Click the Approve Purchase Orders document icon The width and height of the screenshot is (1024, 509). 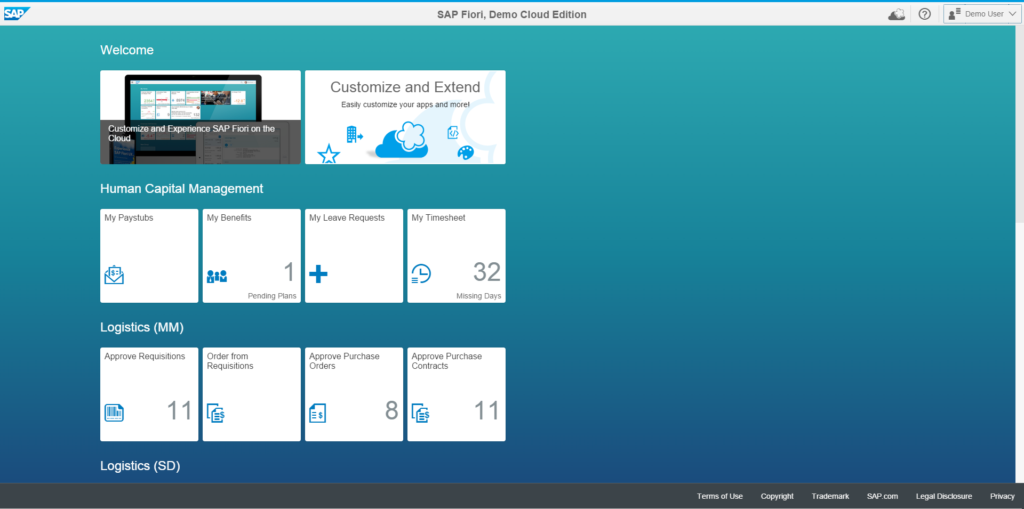pos(318,413)
